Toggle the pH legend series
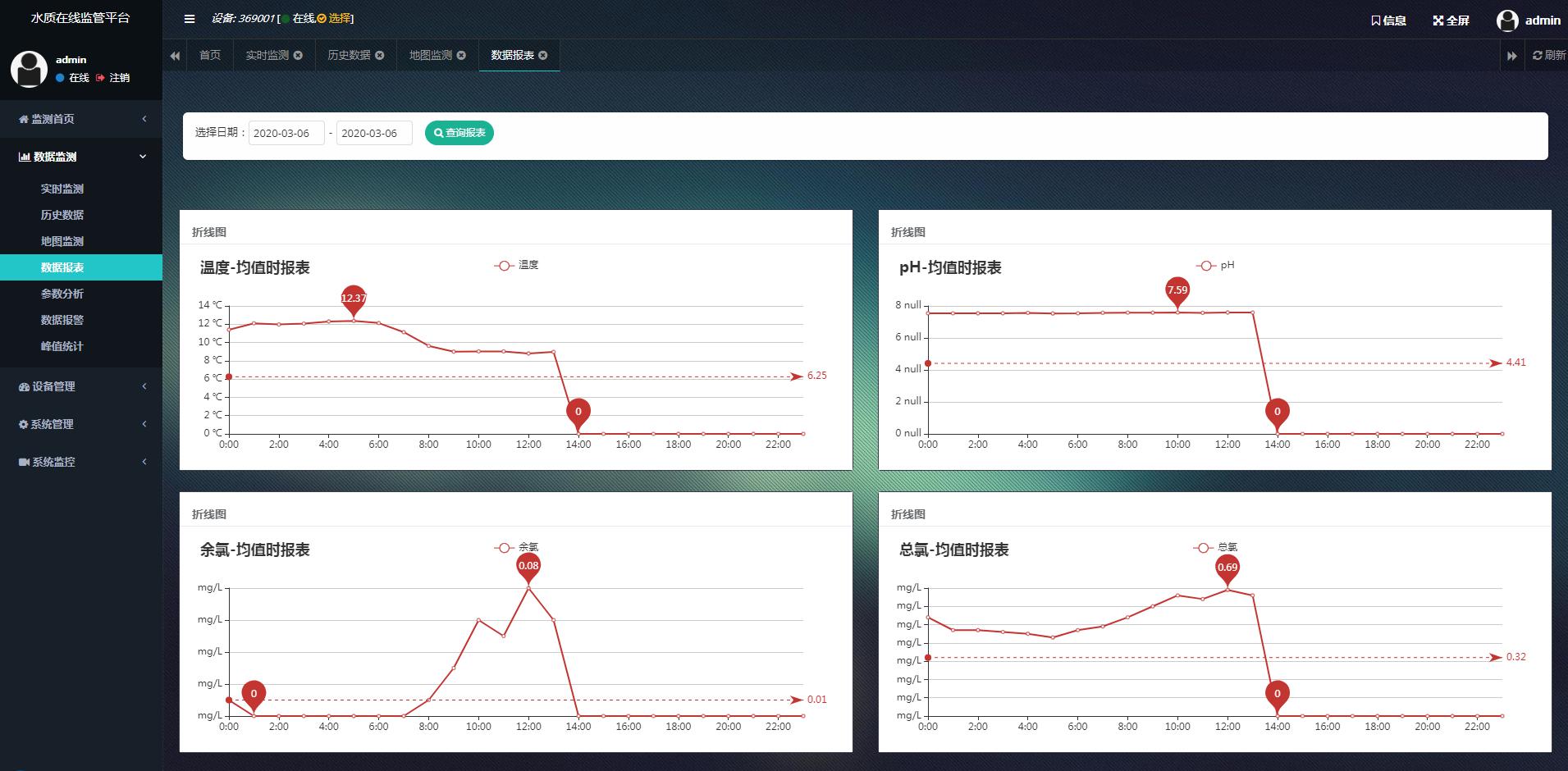This screenshot has height=771, width=1568. click(1215, 266)
